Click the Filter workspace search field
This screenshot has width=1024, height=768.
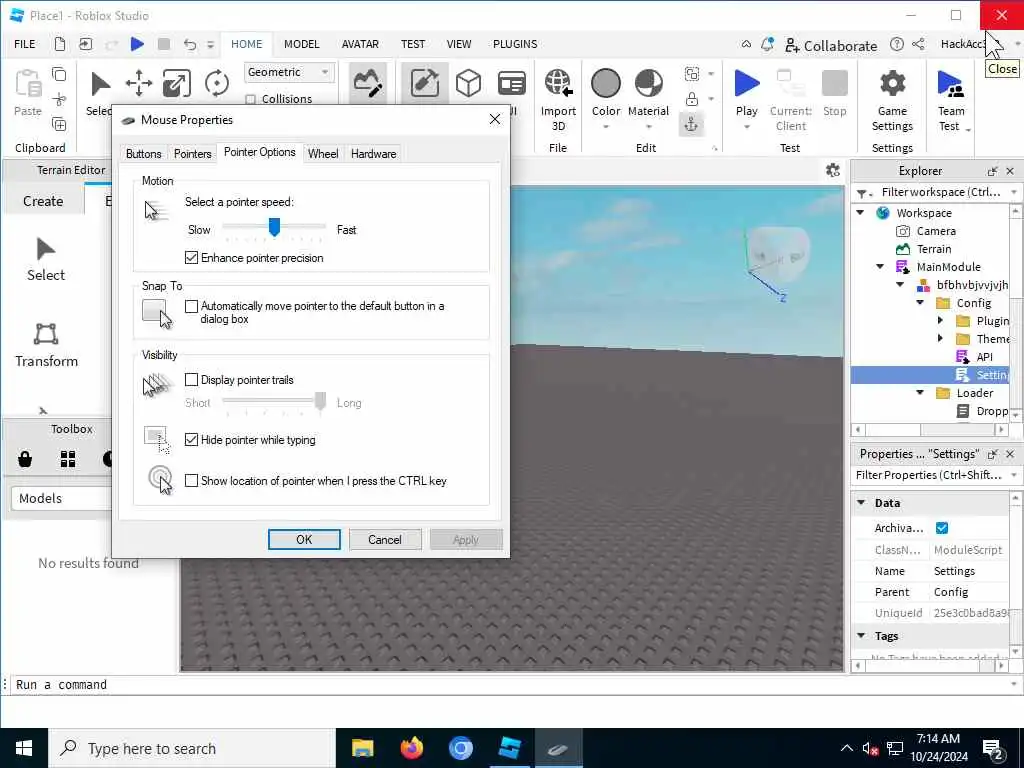tap(941, 192)
